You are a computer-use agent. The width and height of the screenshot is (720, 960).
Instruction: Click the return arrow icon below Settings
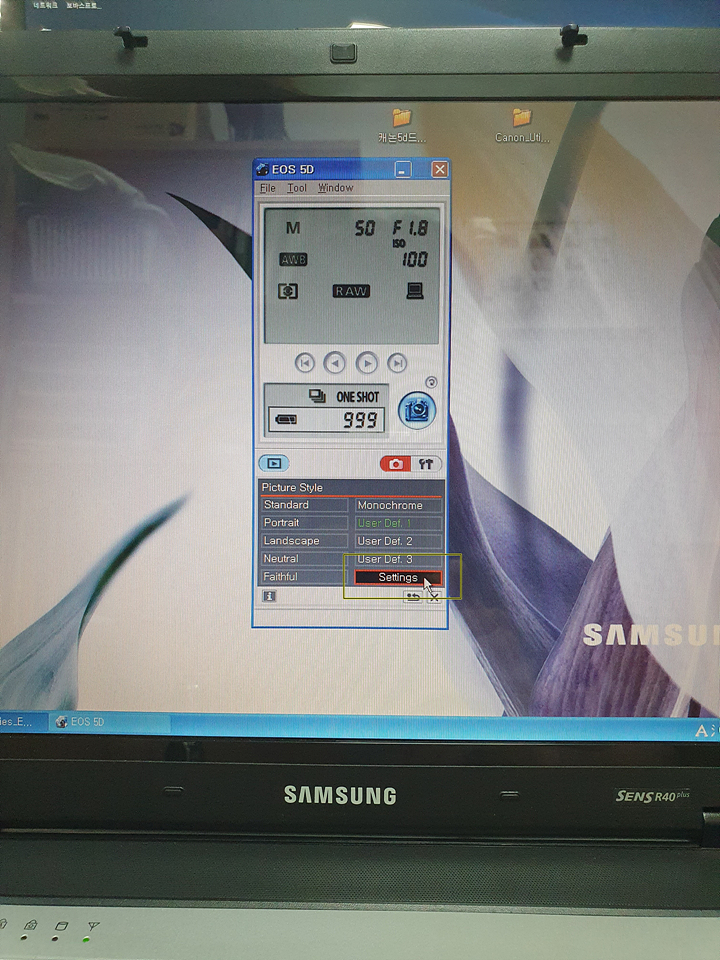[413, 597]
